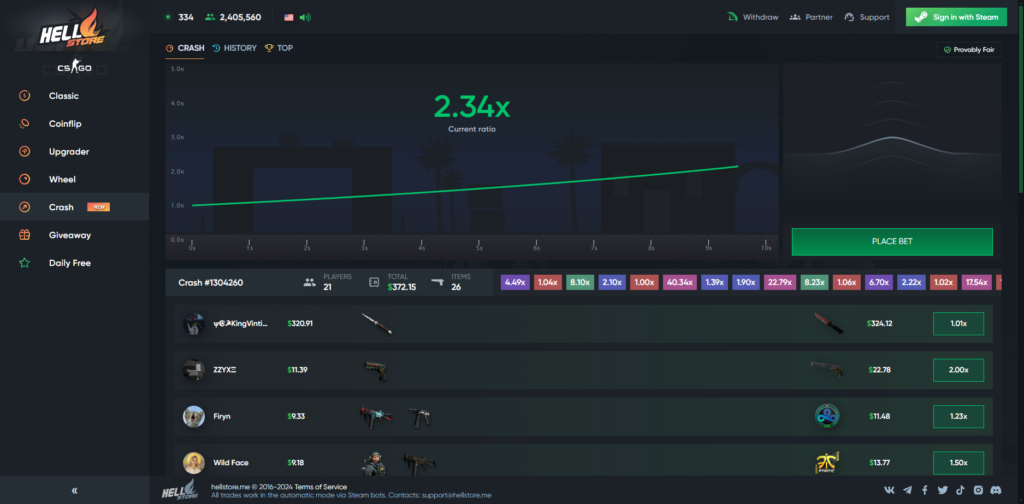Open Firyn player avatar

(x=194, y=416)
